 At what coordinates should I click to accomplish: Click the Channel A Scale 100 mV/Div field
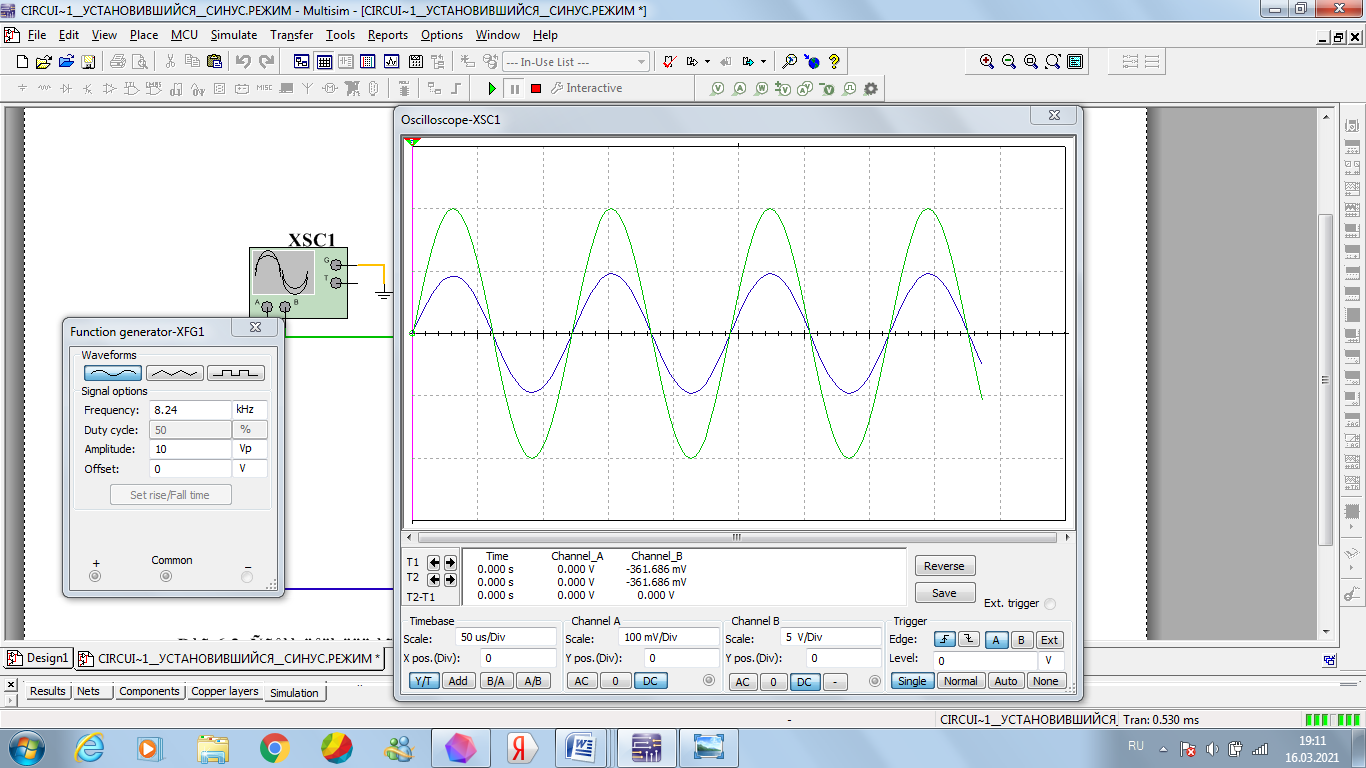(669, 637)
